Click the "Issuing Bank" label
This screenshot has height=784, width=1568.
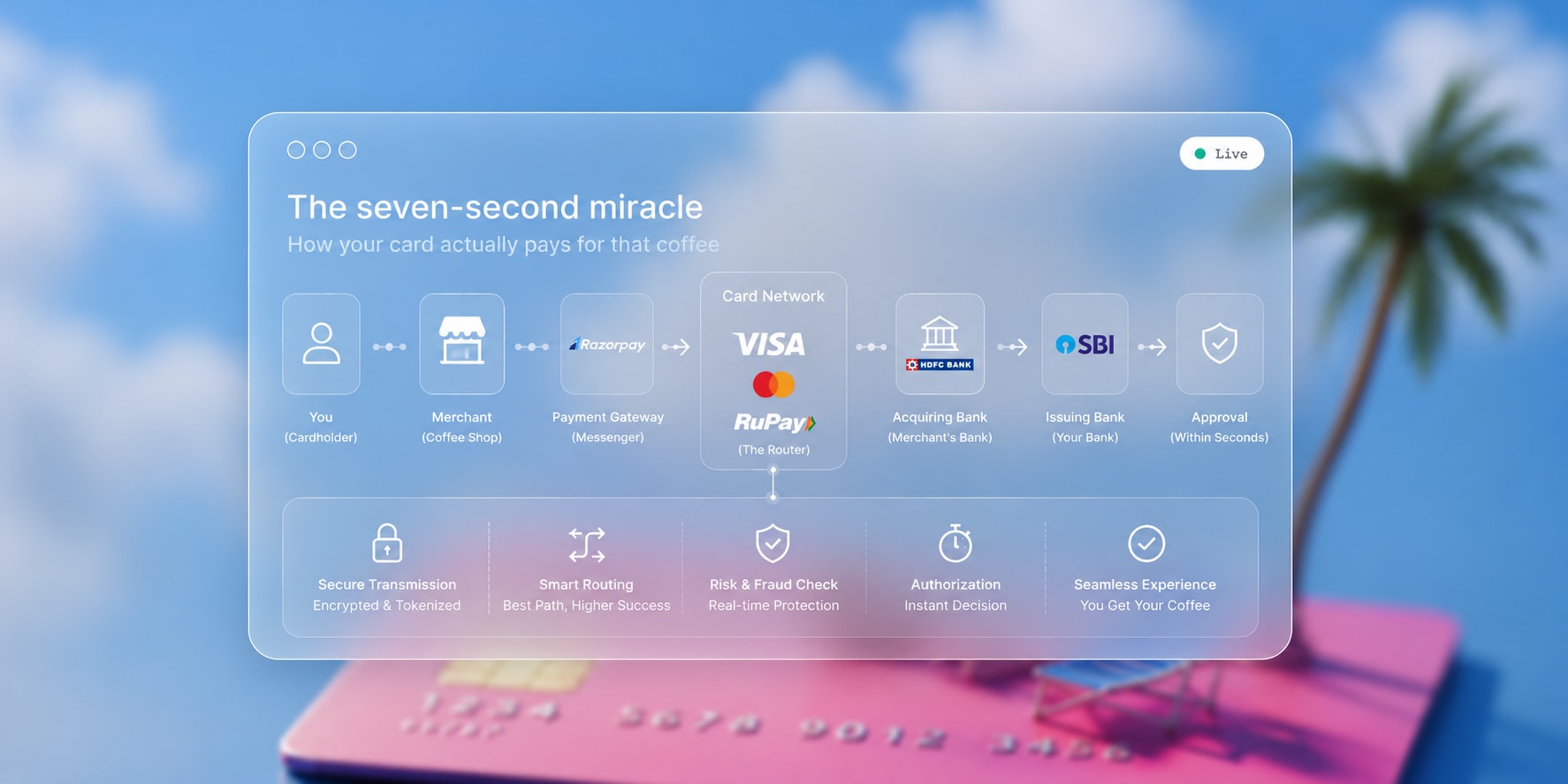click(x=1085, y=417)
